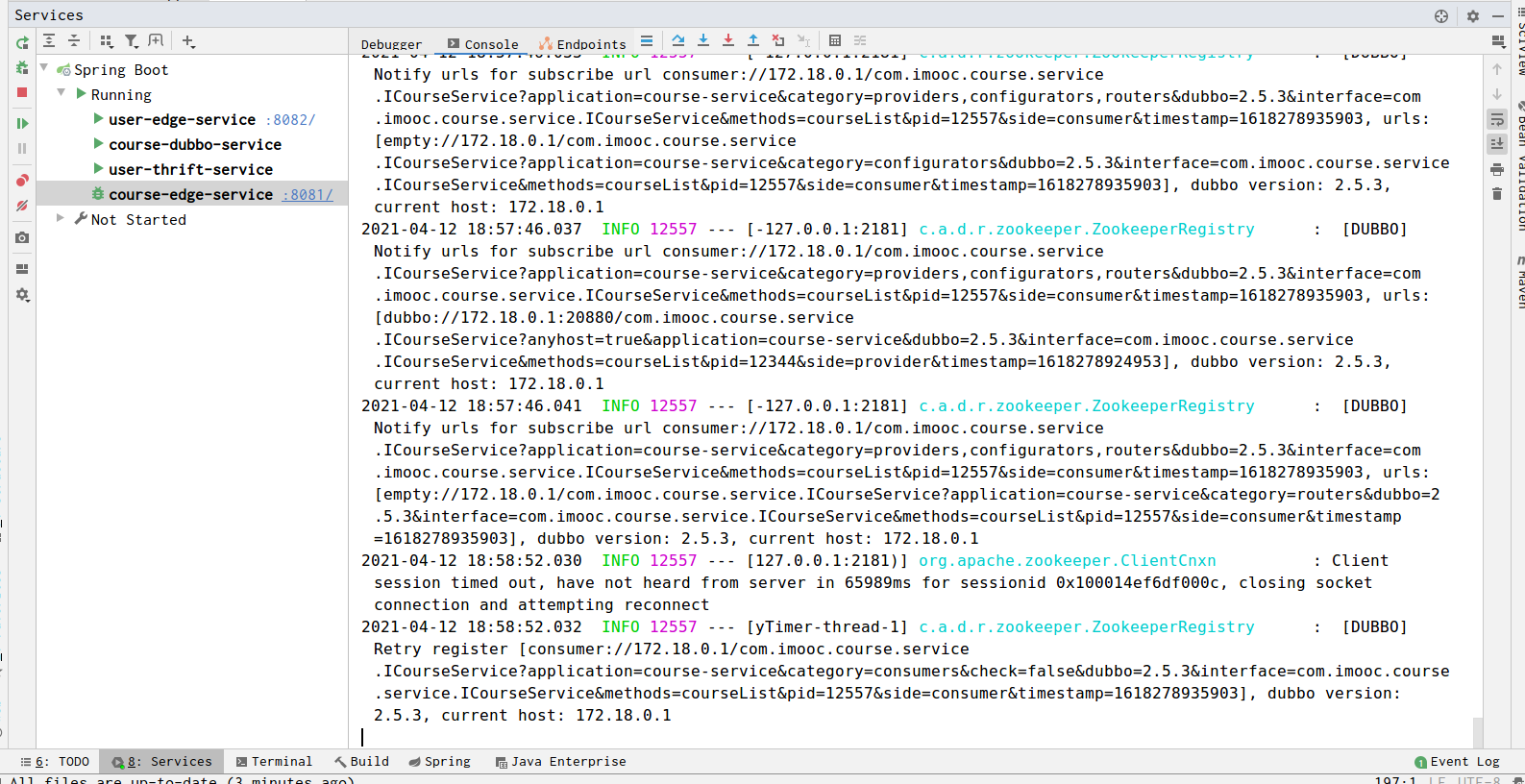Collapse all services in tree
Image resolution: width=1525 pixels, height=784 pixels.
point(74,41)
